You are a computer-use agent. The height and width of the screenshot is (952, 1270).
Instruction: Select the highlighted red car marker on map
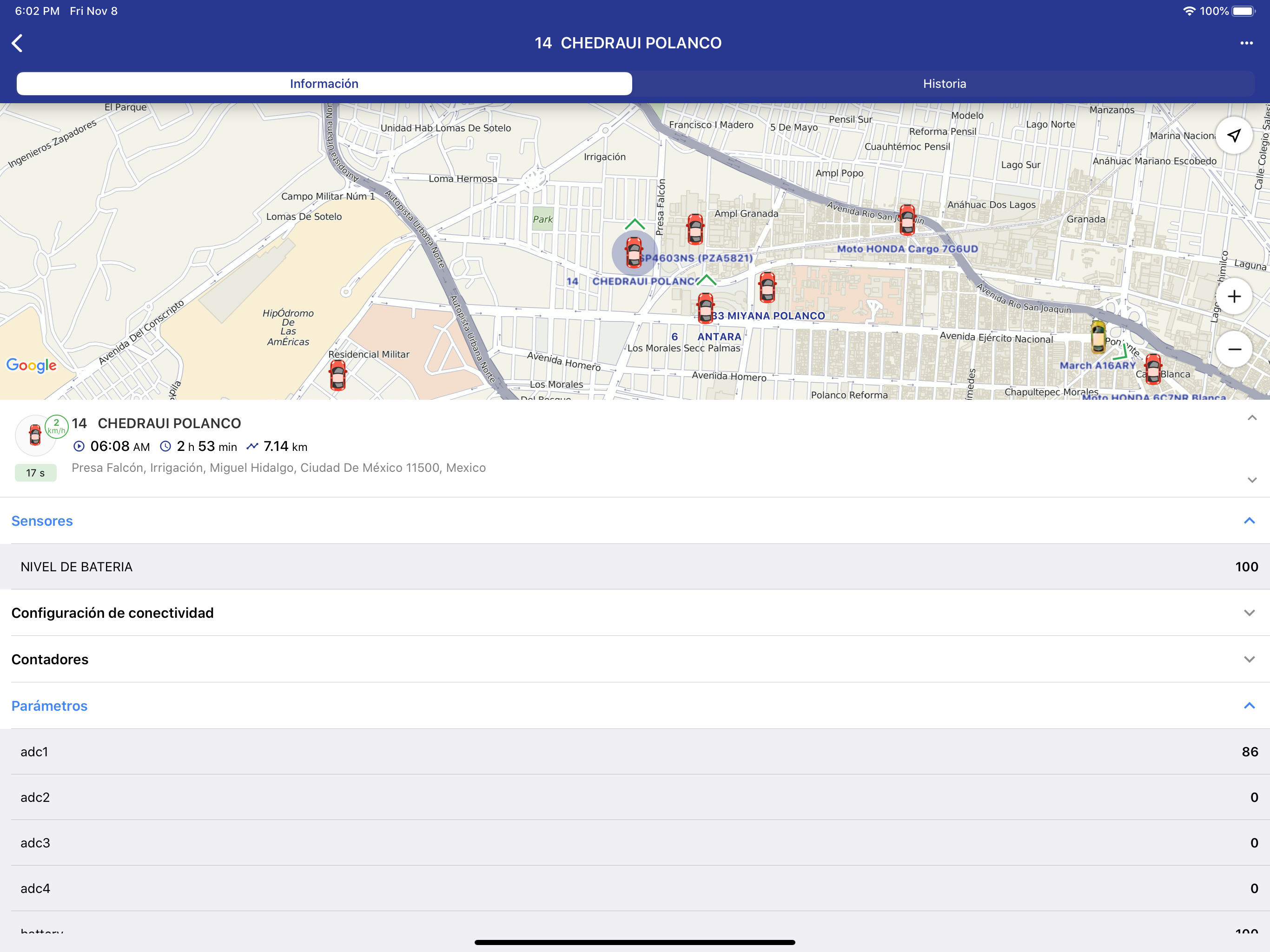(634, 252)
